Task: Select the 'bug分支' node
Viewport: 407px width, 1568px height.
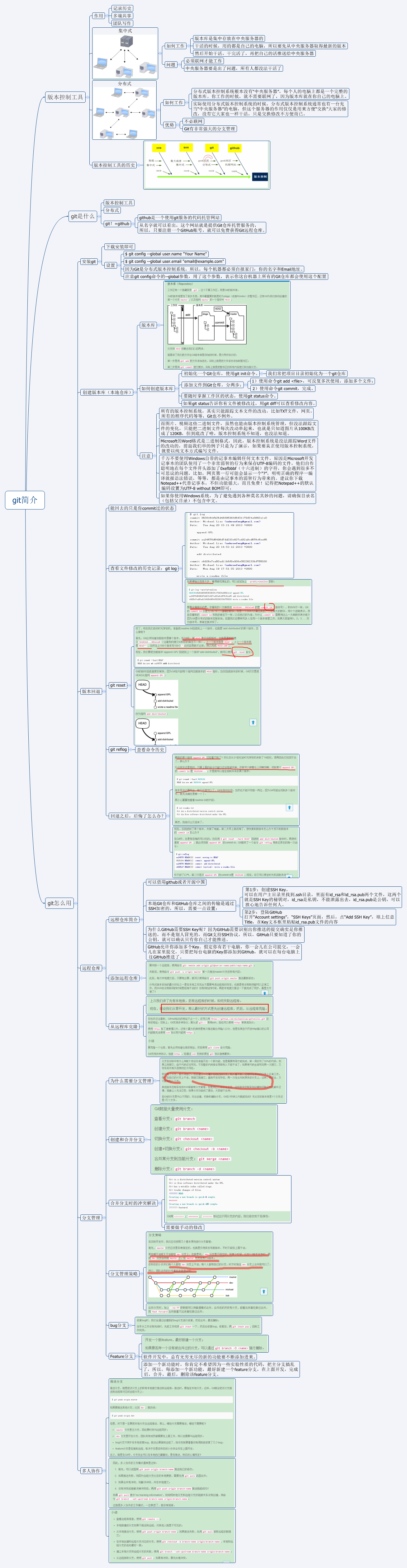Action: point(118,1326)
